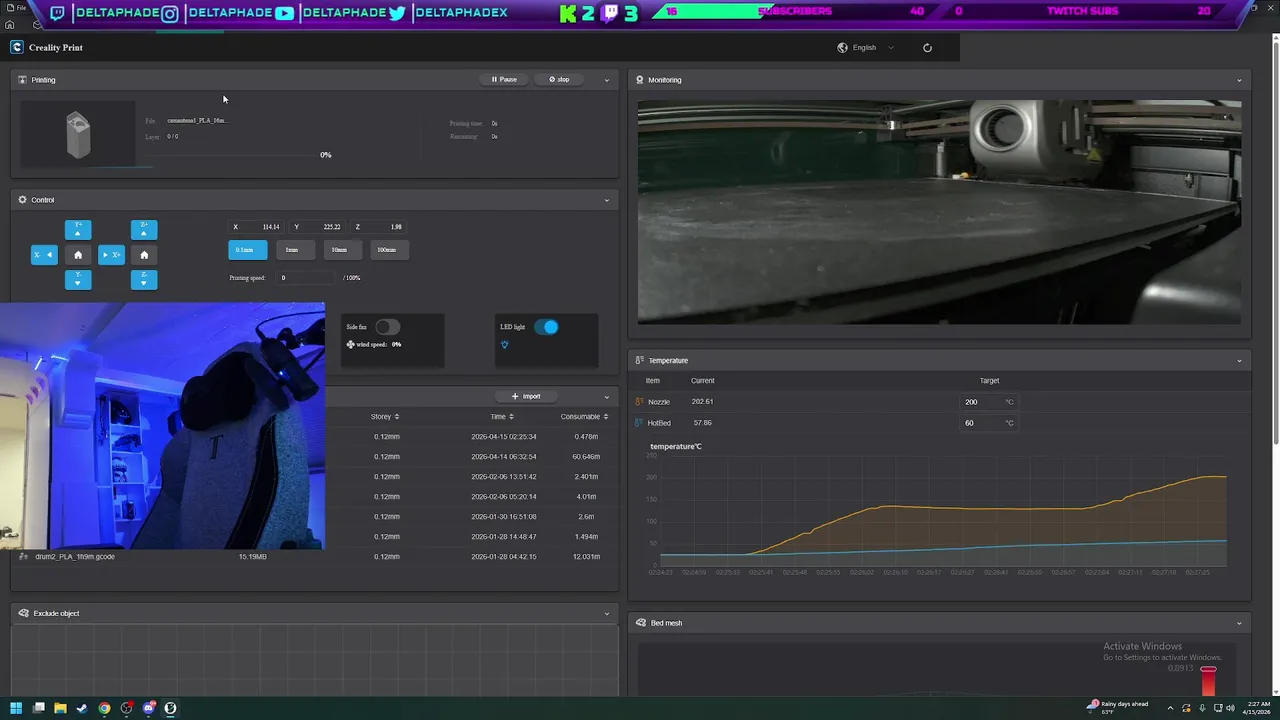Raise the Z+ axis arrow button
The width and height of the screenshot is (1280, 720).
pos(144,230)
